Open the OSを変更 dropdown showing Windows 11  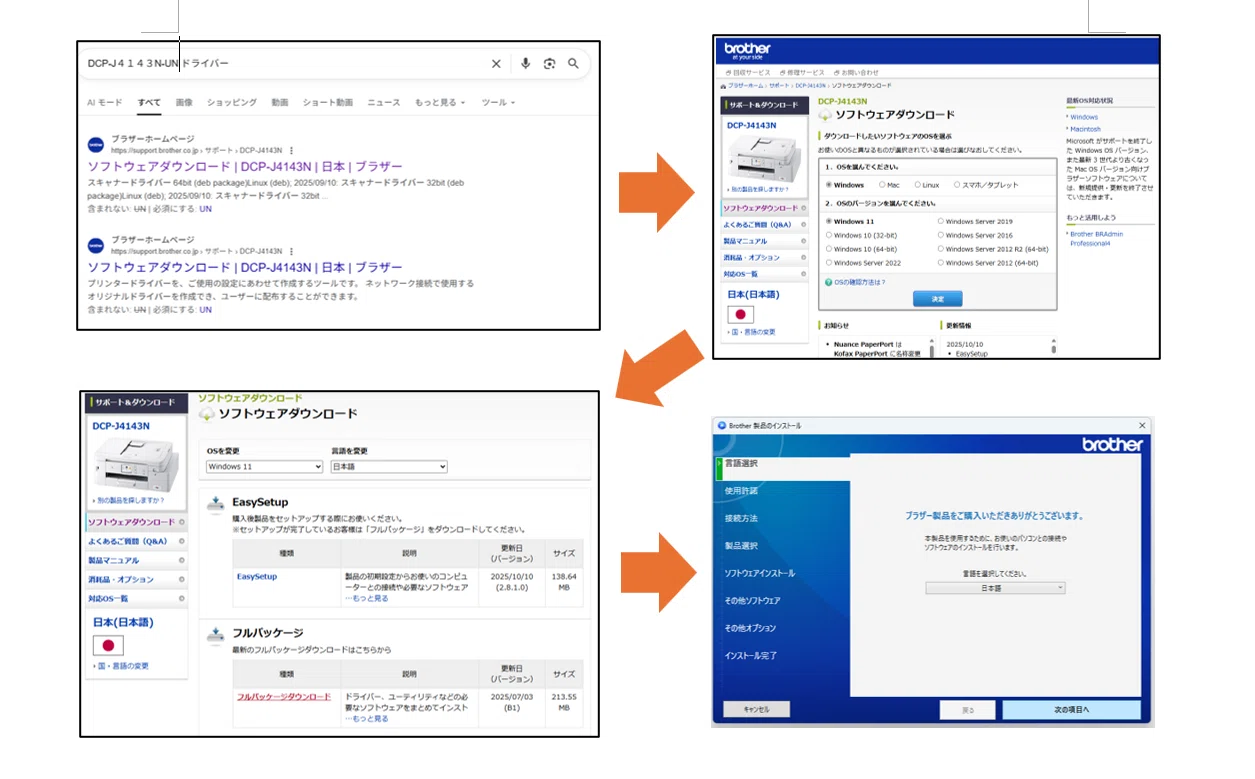[x=264, y=467]
